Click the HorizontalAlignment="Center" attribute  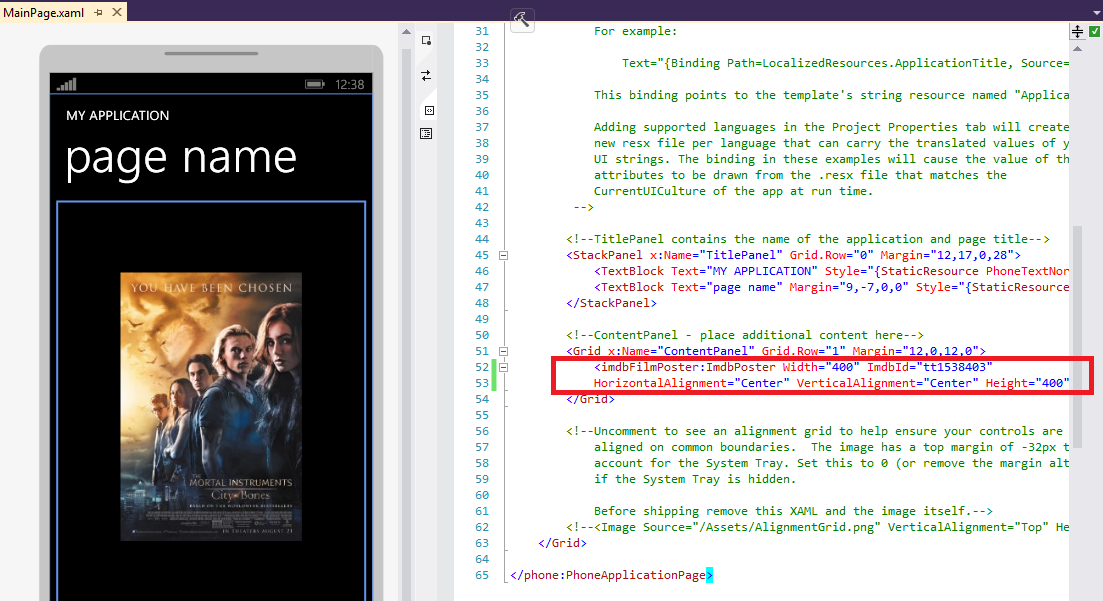coord(691,383)
